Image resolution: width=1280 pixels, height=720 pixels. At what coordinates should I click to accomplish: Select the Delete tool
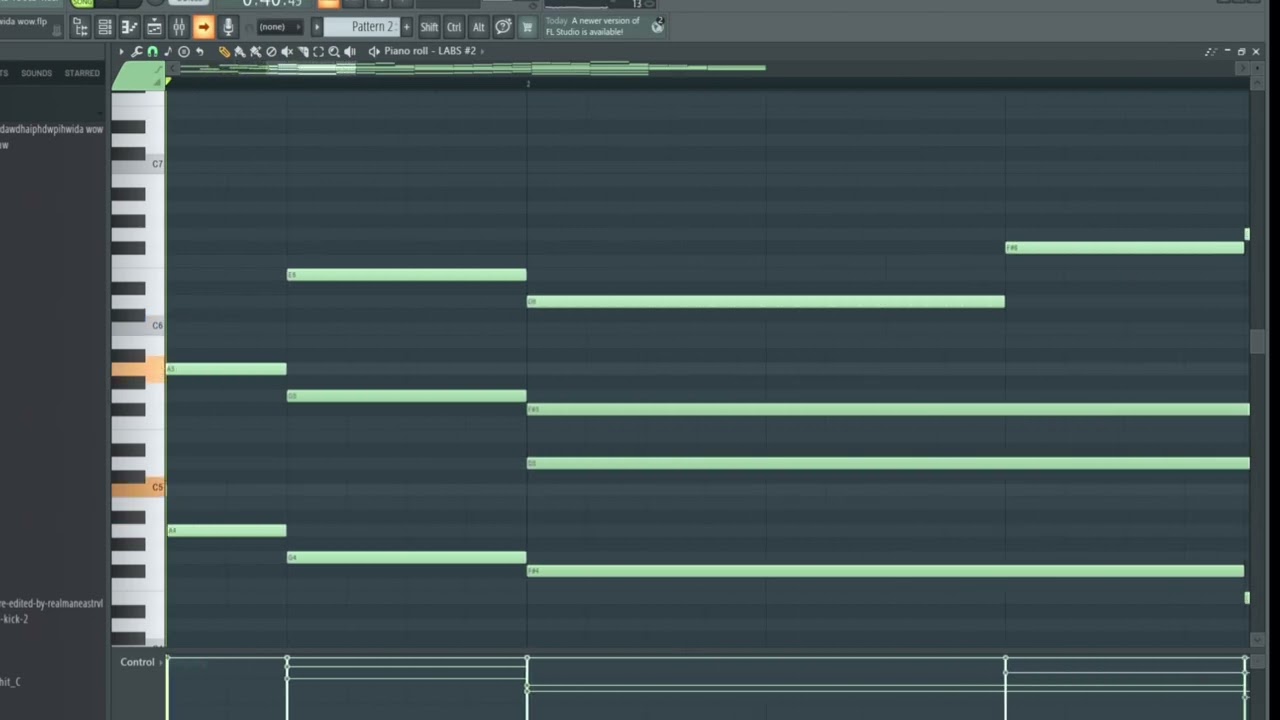(x=271, y=51)
